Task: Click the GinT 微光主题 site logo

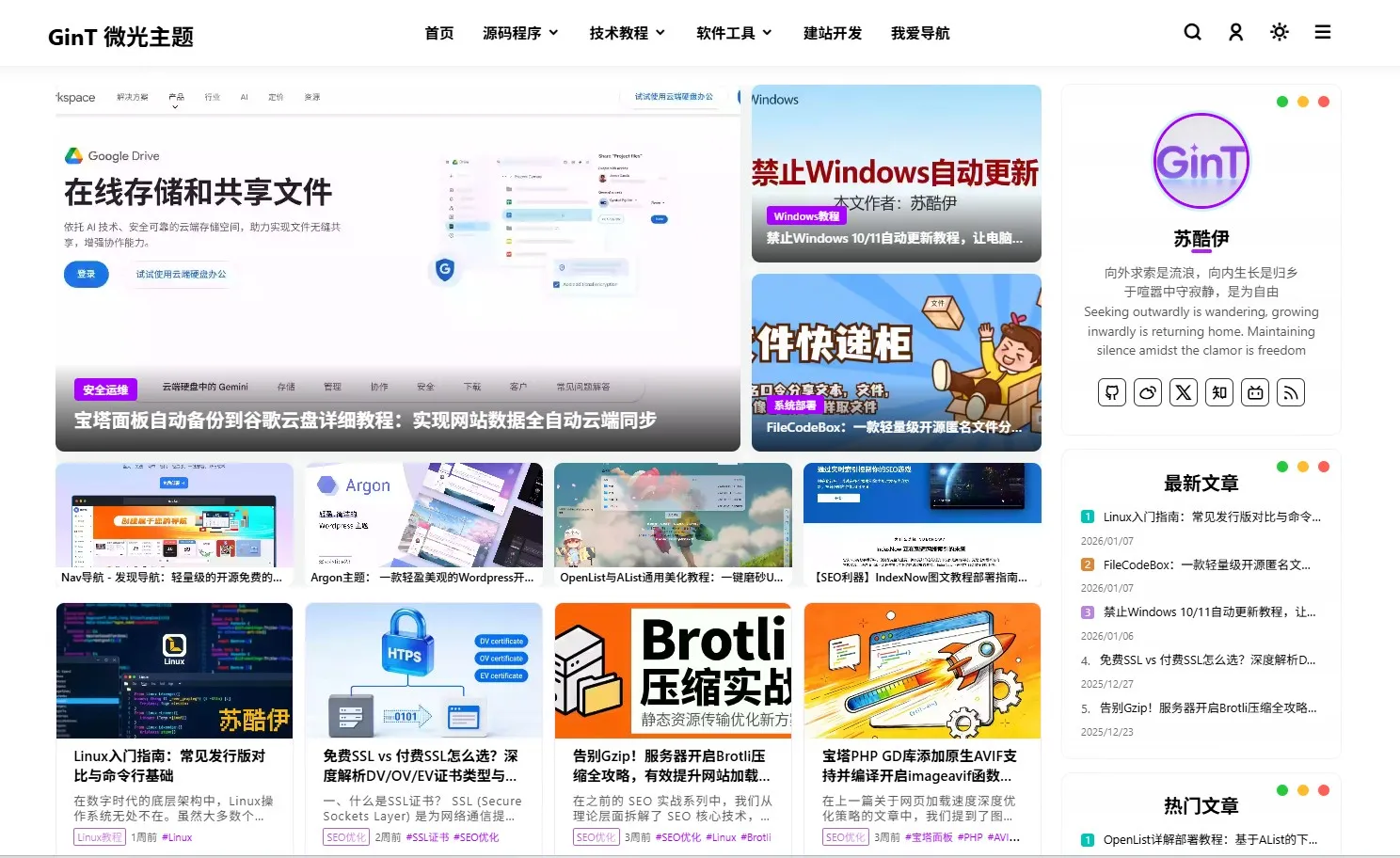Action: (x=120, y=37)
